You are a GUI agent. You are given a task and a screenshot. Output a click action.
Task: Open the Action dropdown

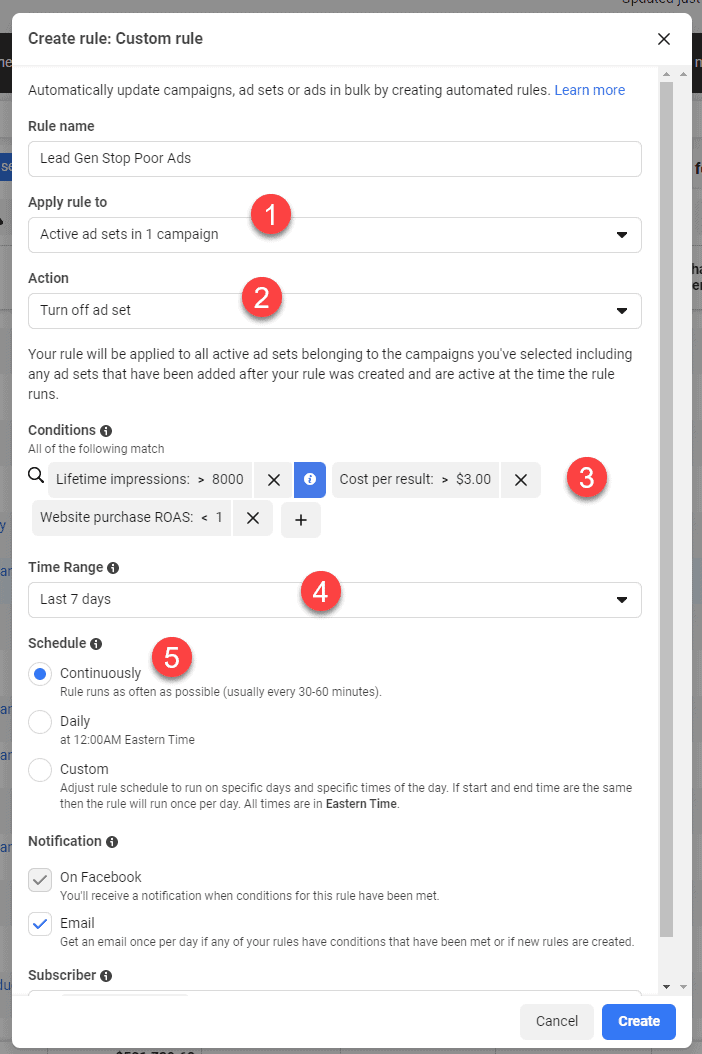point(335,311)
